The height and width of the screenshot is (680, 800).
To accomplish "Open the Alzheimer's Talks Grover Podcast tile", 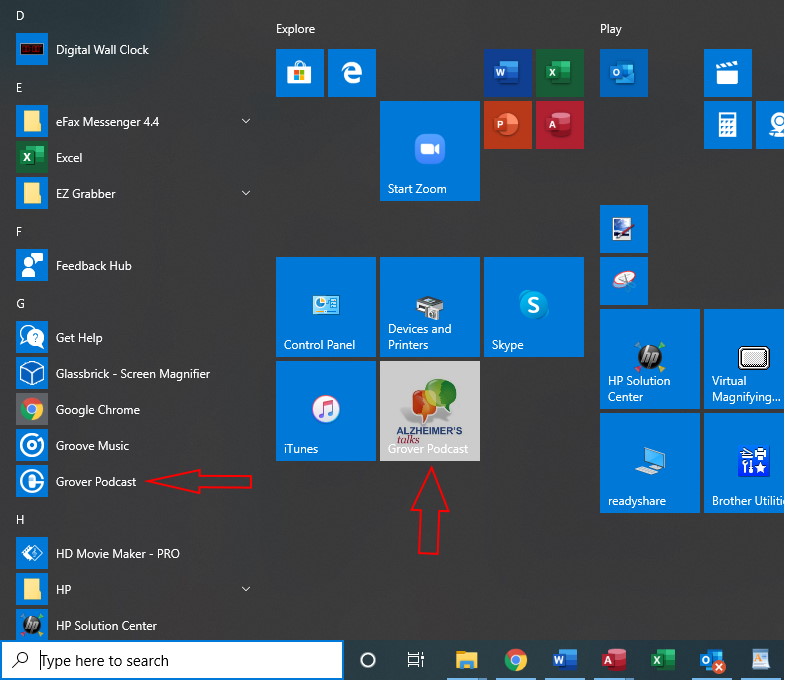I will coord(430,411).
